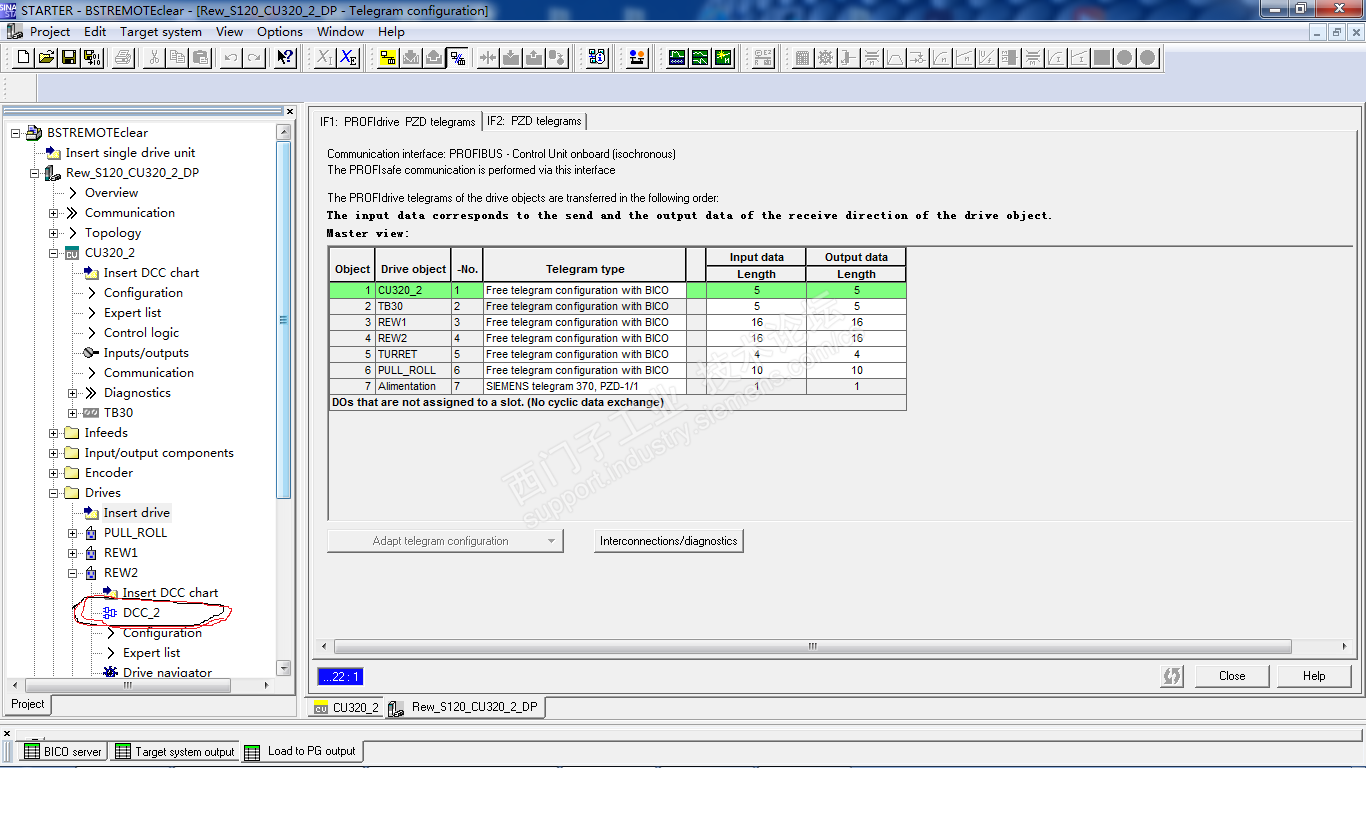Click the SIEMENS telegram 370 cell
1366x820 pixels.
(x=585, y=386)
